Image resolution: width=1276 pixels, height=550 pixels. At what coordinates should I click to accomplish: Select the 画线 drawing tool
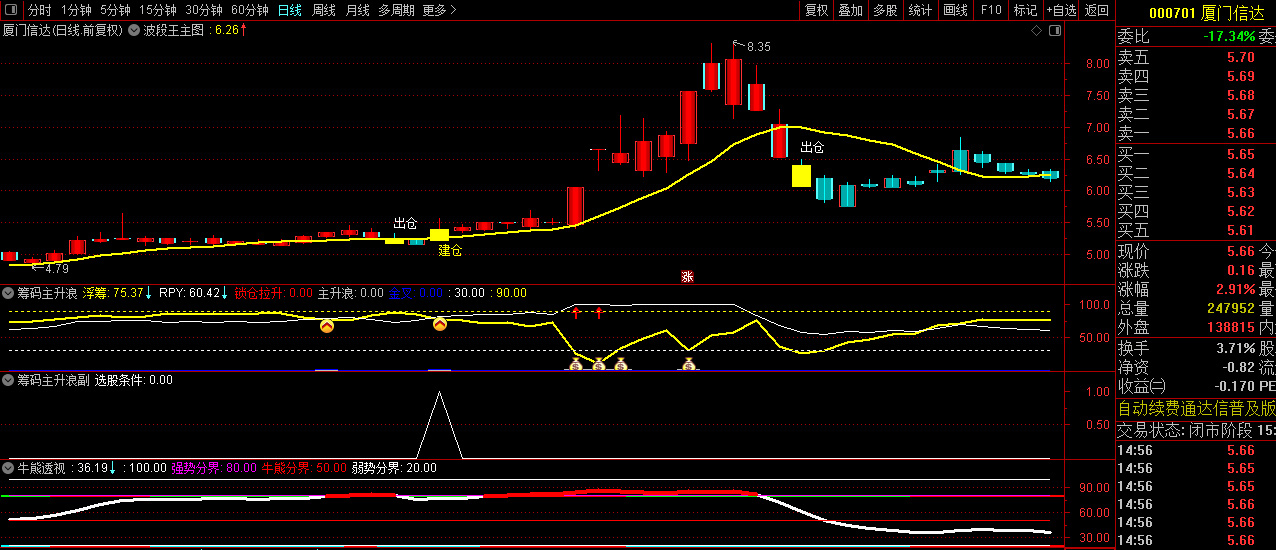click(955, 10)
